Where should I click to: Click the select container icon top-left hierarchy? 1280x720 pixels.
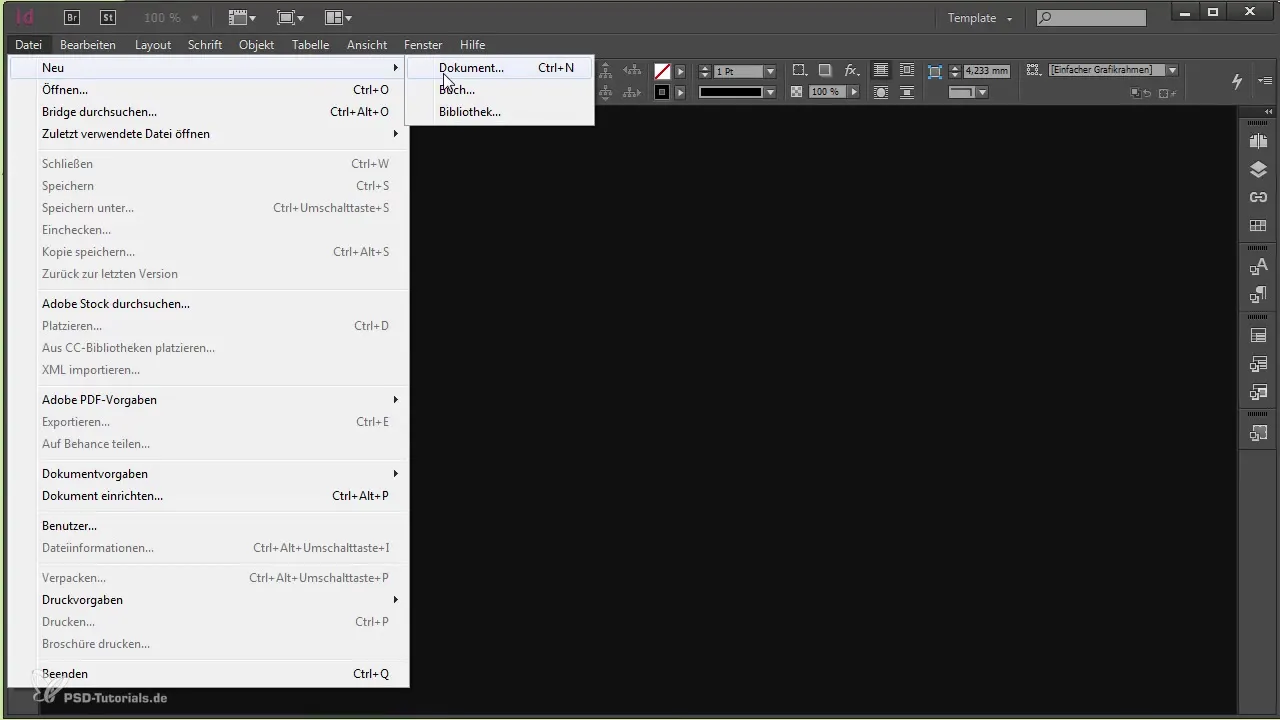[x=606, y=71]
